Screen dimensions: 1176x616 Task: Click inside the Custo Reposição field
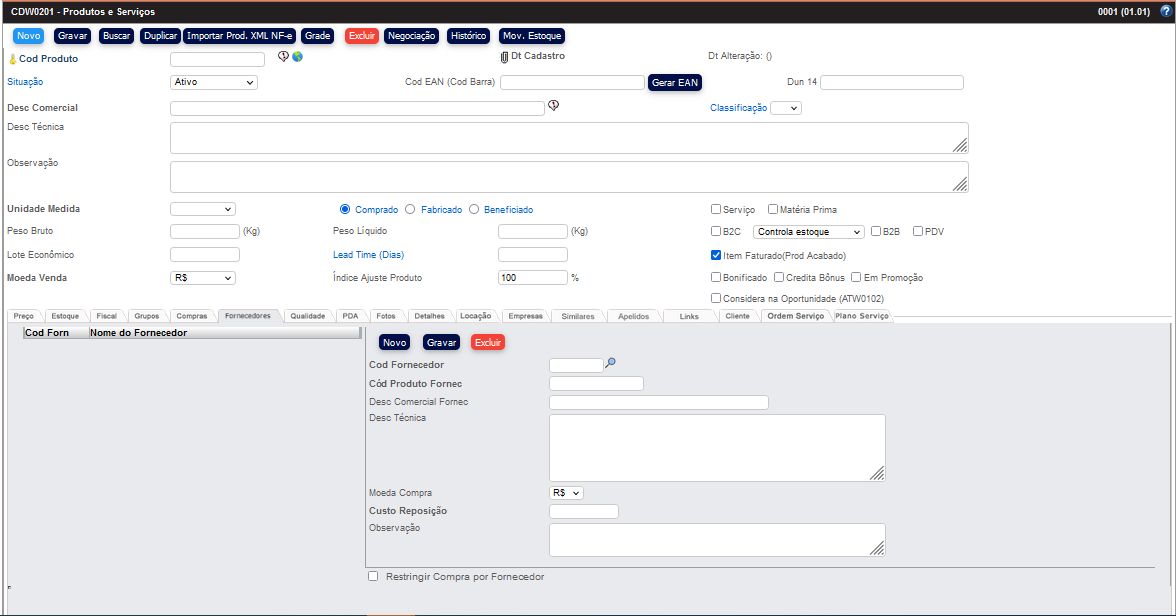pos(584,510)
